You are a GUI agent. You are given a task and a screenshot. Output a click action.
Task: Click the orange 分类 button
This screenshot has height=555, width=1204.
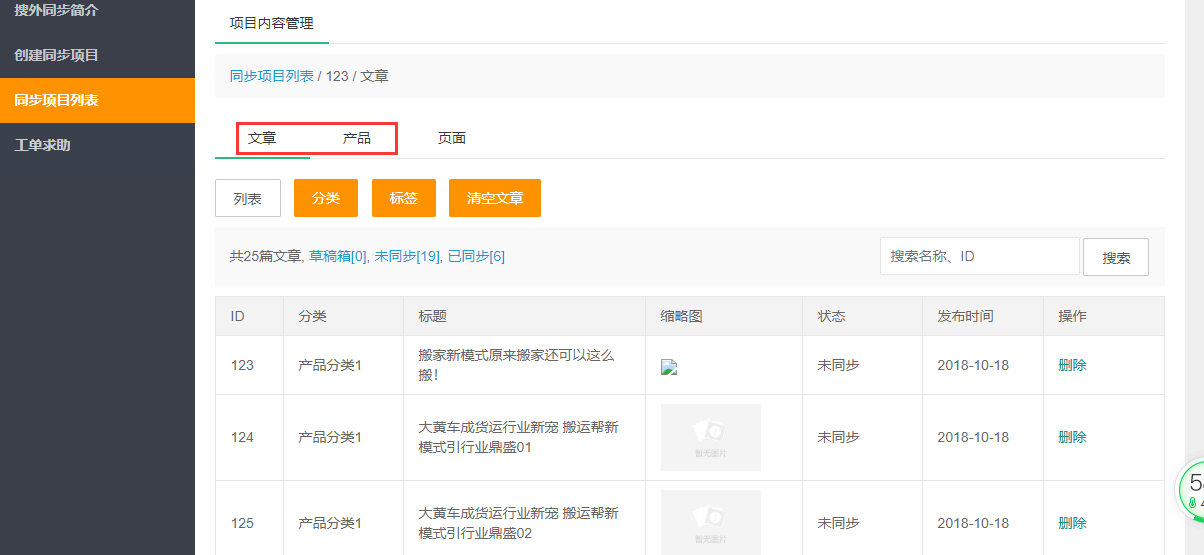326,198
